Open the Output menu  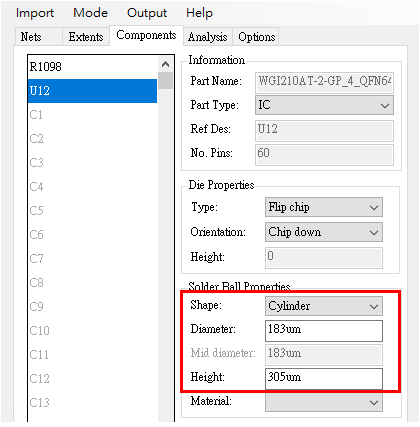(147, 13)
